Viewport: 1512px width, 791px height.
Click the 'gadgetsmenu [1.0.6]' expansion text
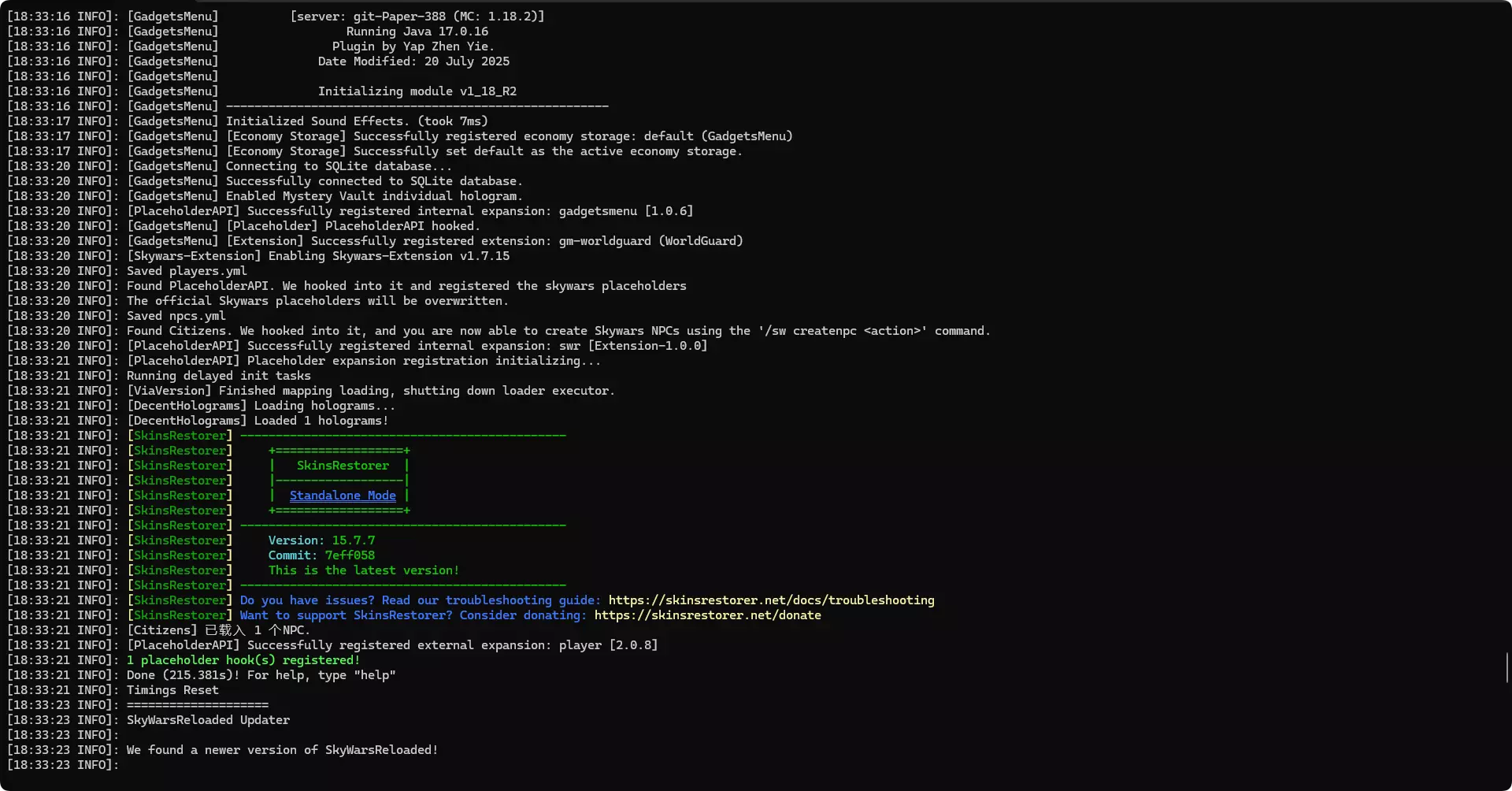click(625, 211)
